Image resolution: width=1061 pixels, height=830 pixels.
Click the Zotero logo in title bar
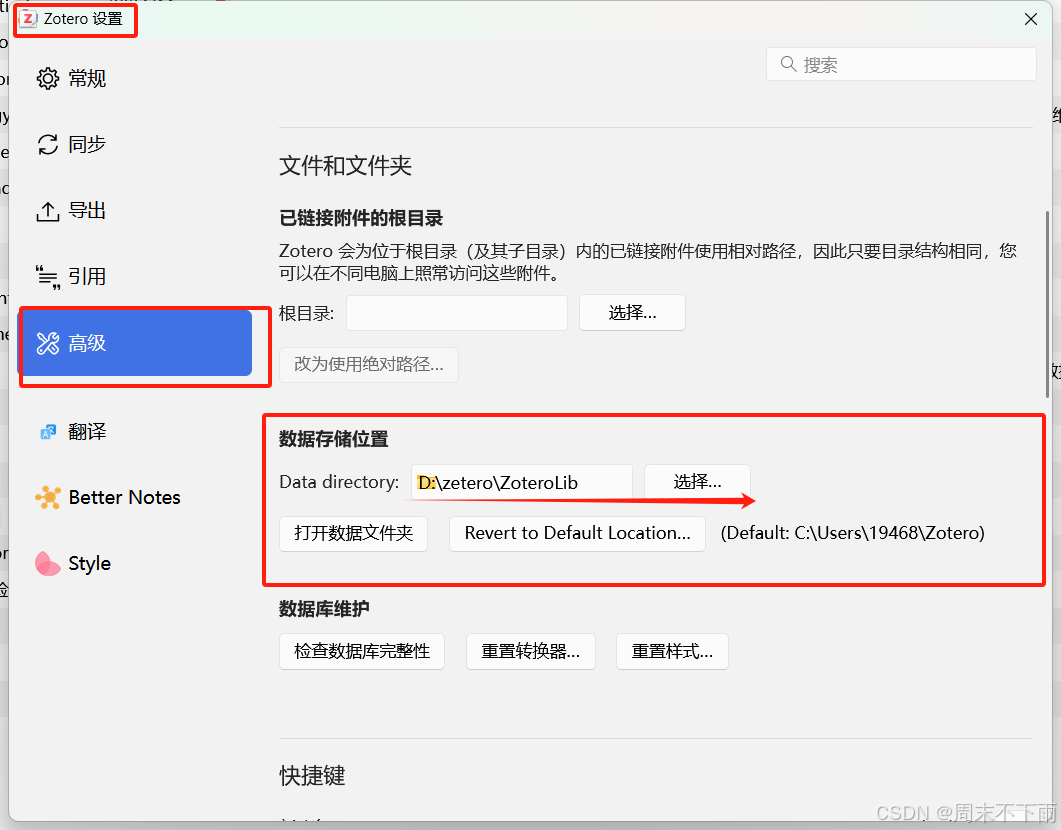(28, 19)
